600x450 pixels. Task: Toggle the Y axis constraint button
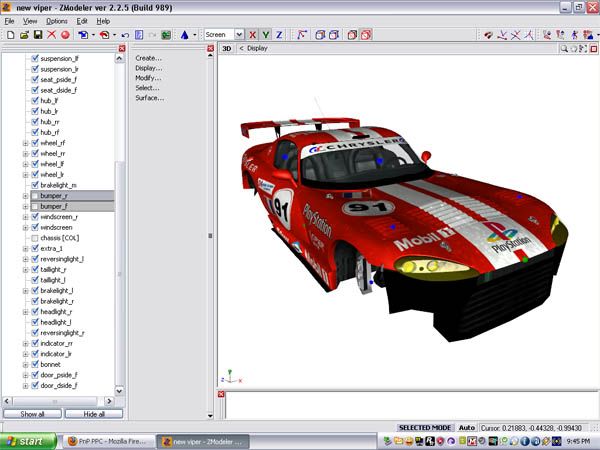pyautogui.click(x=266, y=35)
